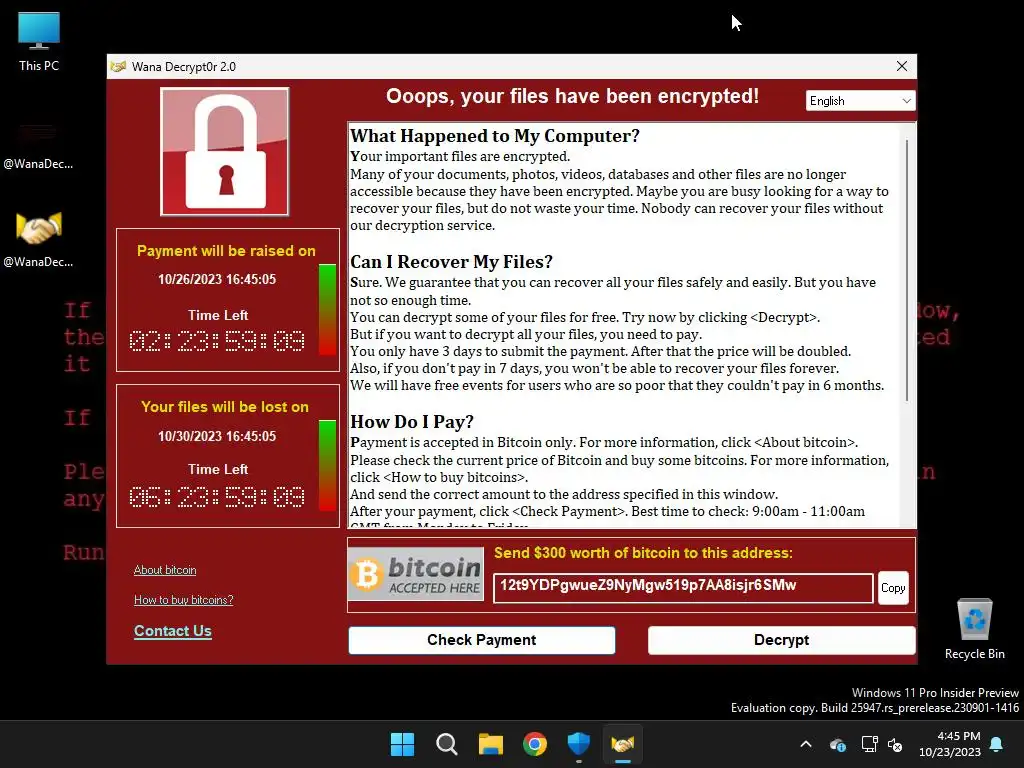Open Windows Security shield in taskbar
Screen dimensions: 1024x768
pos(579,744)
